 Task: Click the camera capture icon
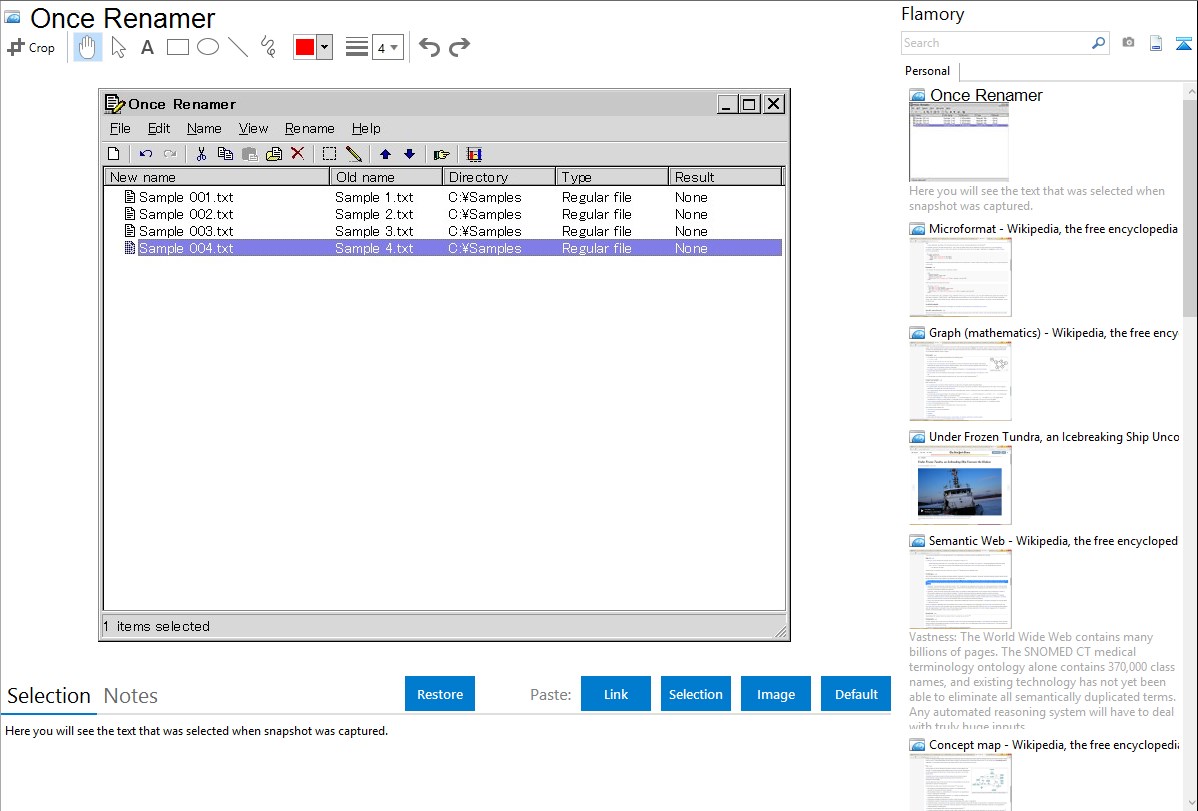pyautogui.click(x=1128, y=43)
